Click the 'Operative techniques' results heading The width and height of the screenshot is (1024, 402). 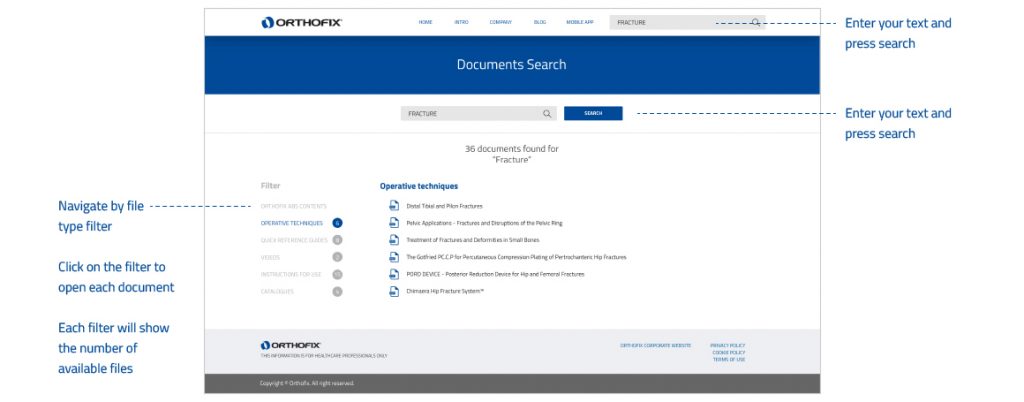point(419,186)
